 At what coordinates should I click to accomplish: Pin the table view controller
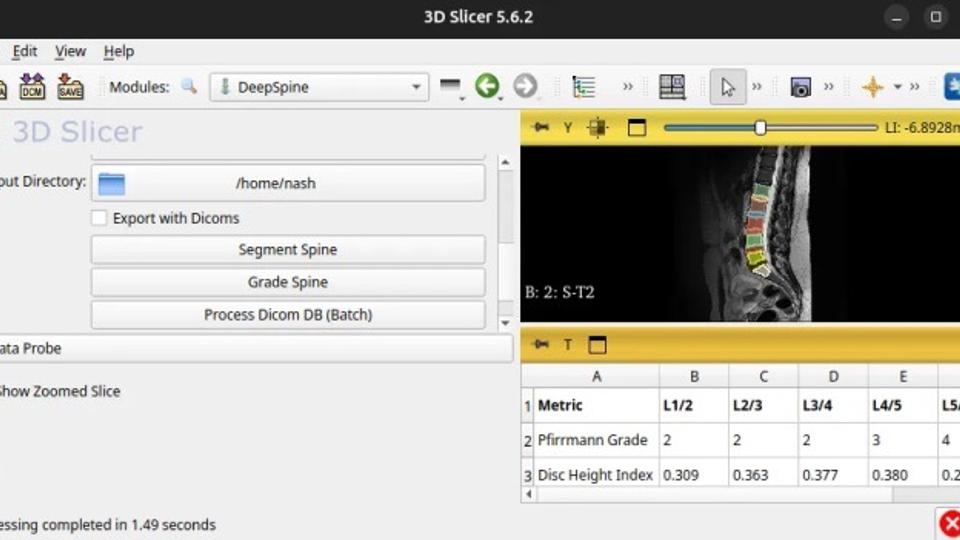tap(541, 344)
